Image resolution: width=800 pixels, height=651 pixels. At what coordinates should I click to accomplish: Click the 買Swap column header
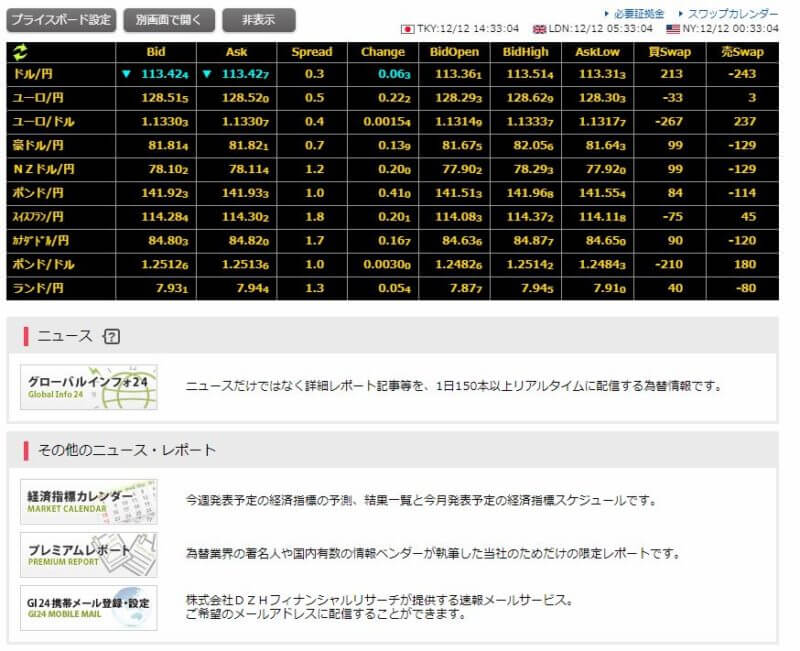tap(669, 52)
